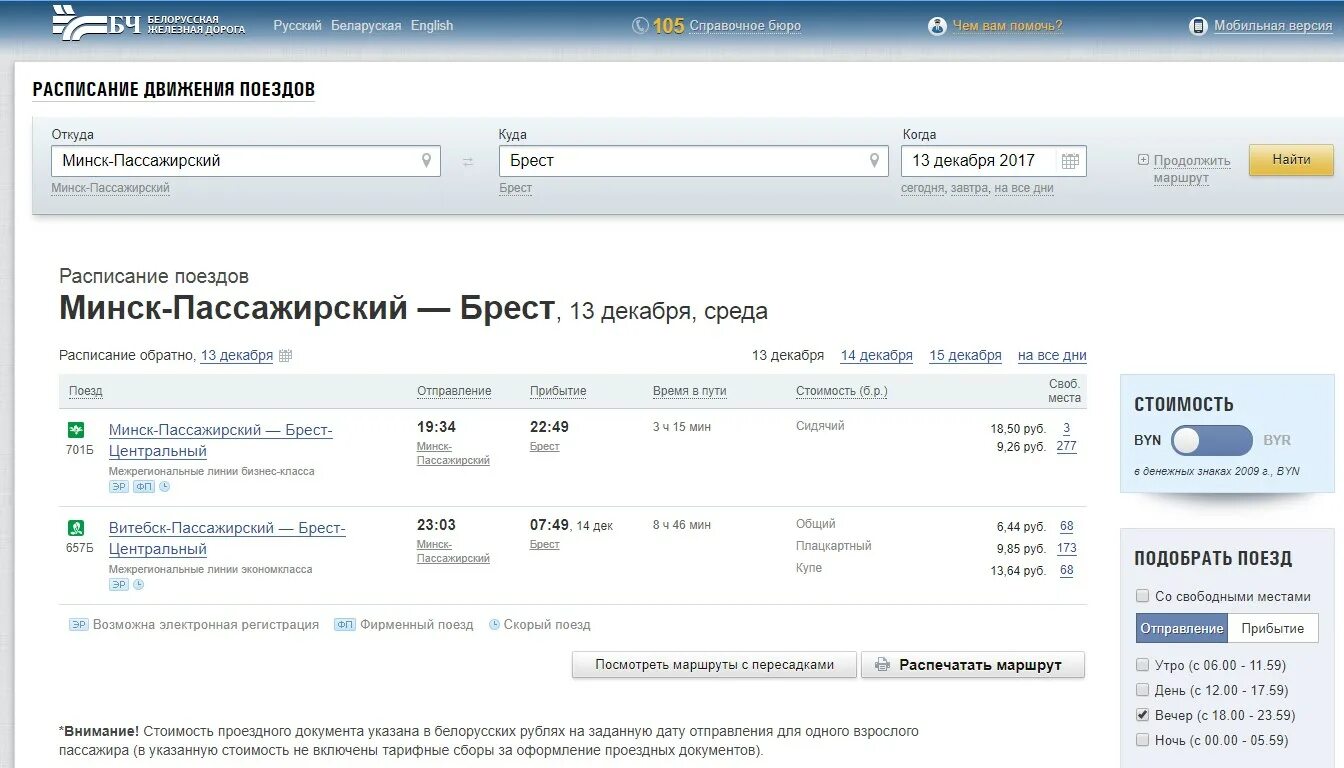Image resolution: width=1344 pixels, height=768 pixels.
Task: Open Минск-Пассажирский — Брест-Центральный train link
Action: [x=220, y=440]
